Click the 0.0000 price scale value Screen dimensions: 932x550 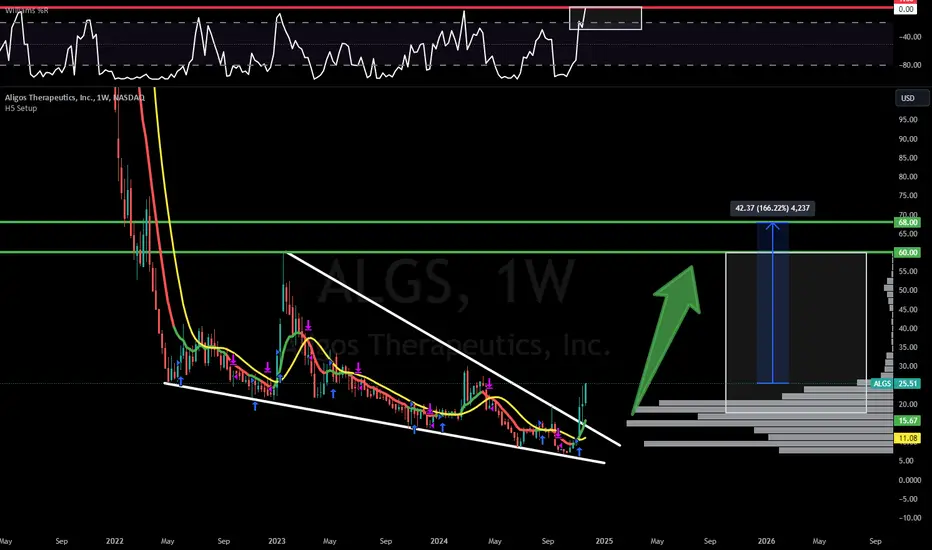tap(909, 480)
